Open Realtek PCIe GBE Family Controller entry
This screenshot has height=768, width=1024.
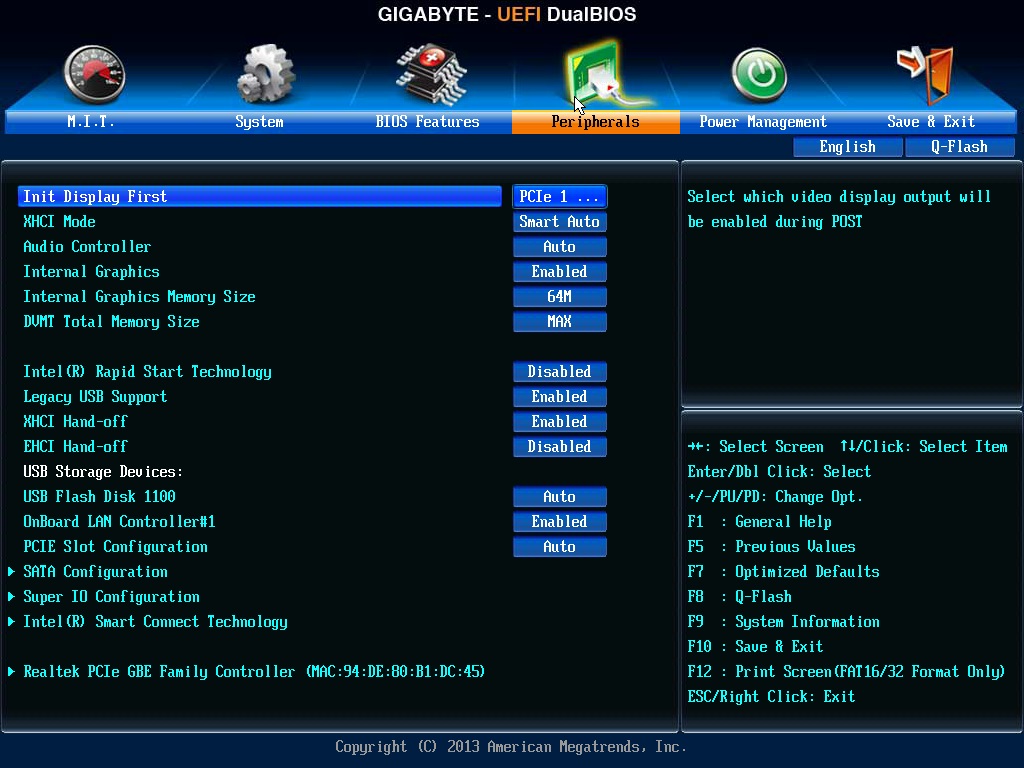[254, 671]
